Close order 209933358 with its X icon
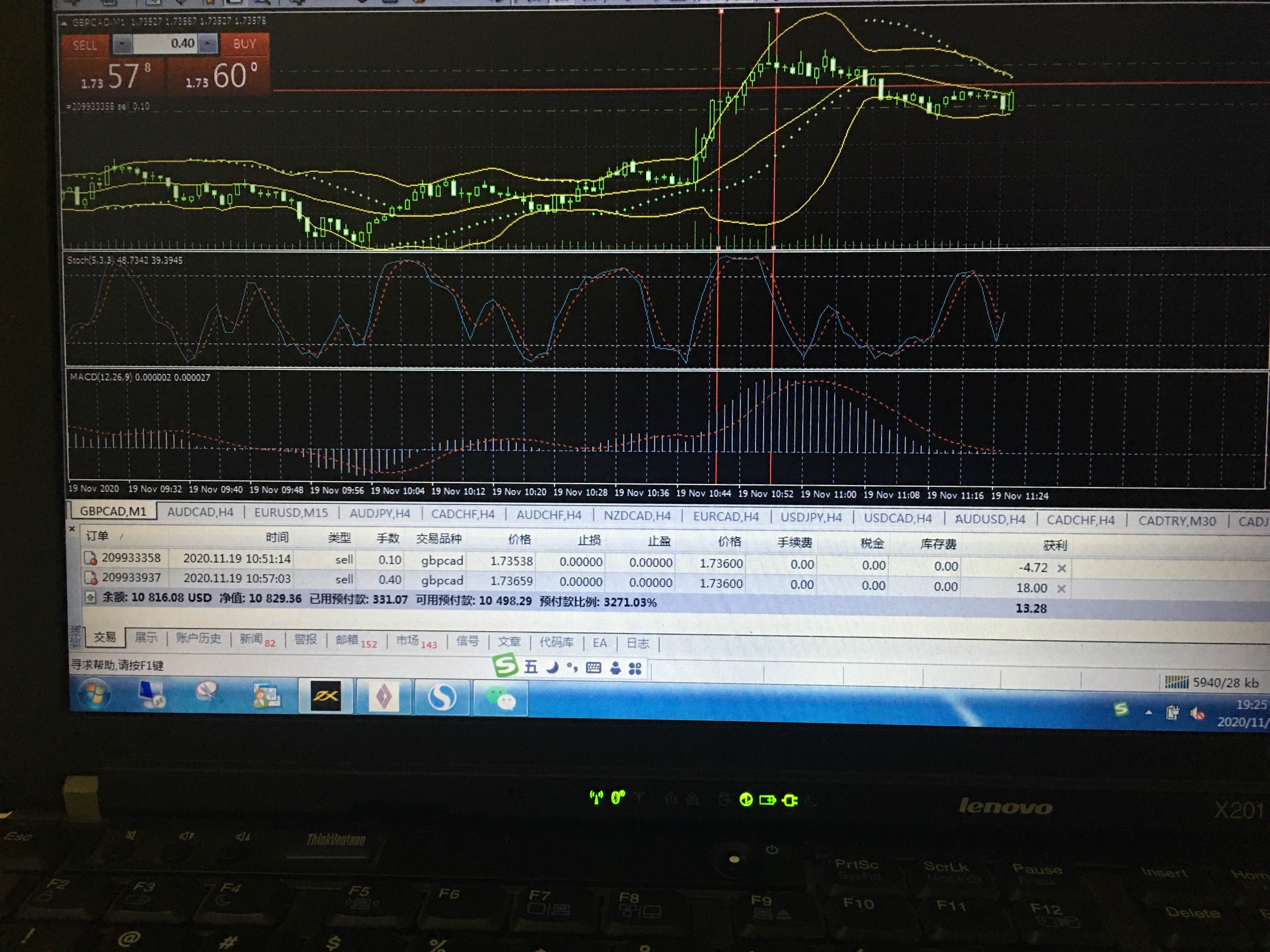The height and width of the screenshot is (952, 1270). pos(1061,568)
